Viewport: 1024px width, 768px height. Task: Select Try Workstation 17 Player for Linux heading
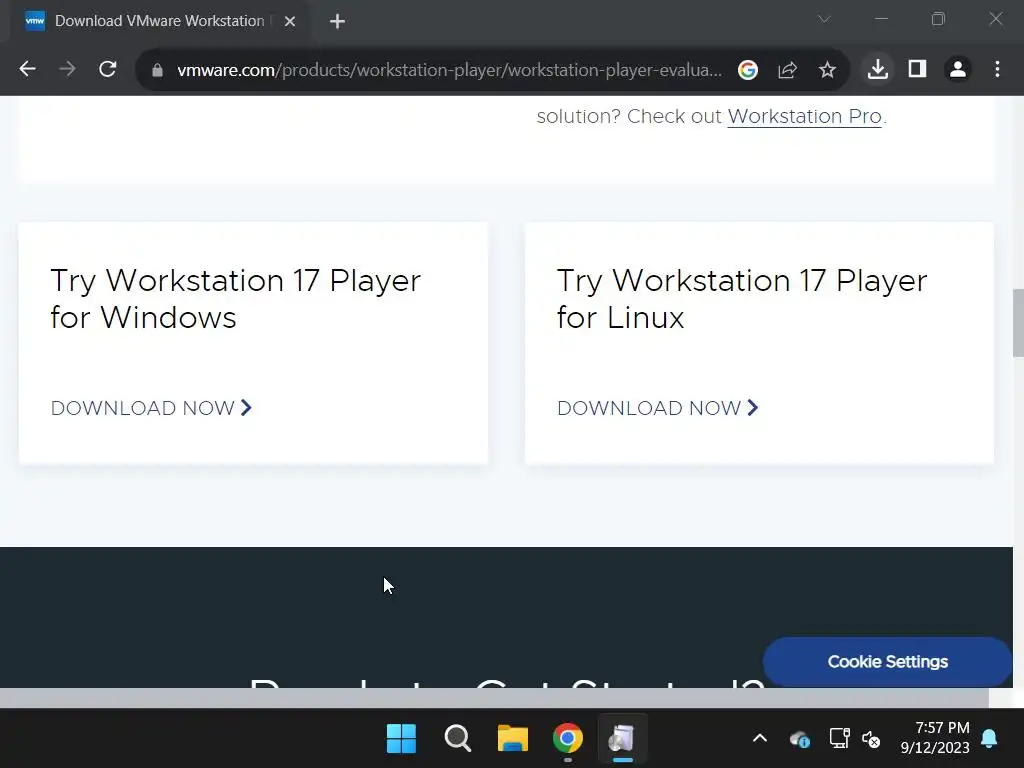(742, 299)
